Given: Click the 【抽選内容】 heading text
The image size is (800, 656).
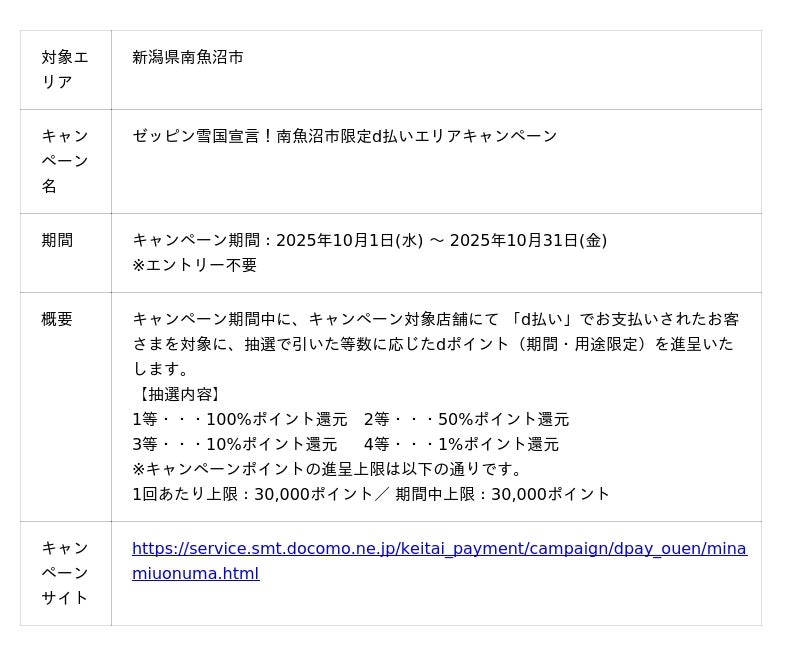Looking at the screenshot, I should pyautogui.click(x=178, y=395).
